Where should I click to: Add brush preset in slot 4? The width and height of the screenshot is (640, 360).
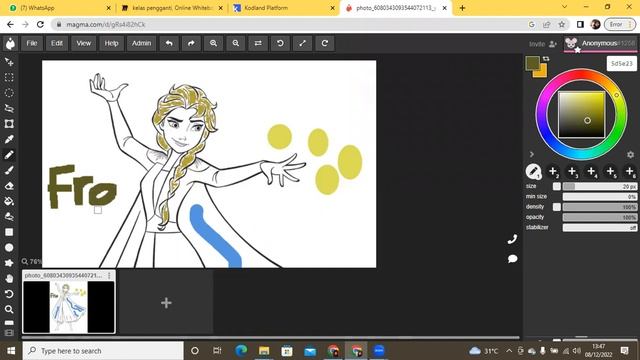pos(591,171)
